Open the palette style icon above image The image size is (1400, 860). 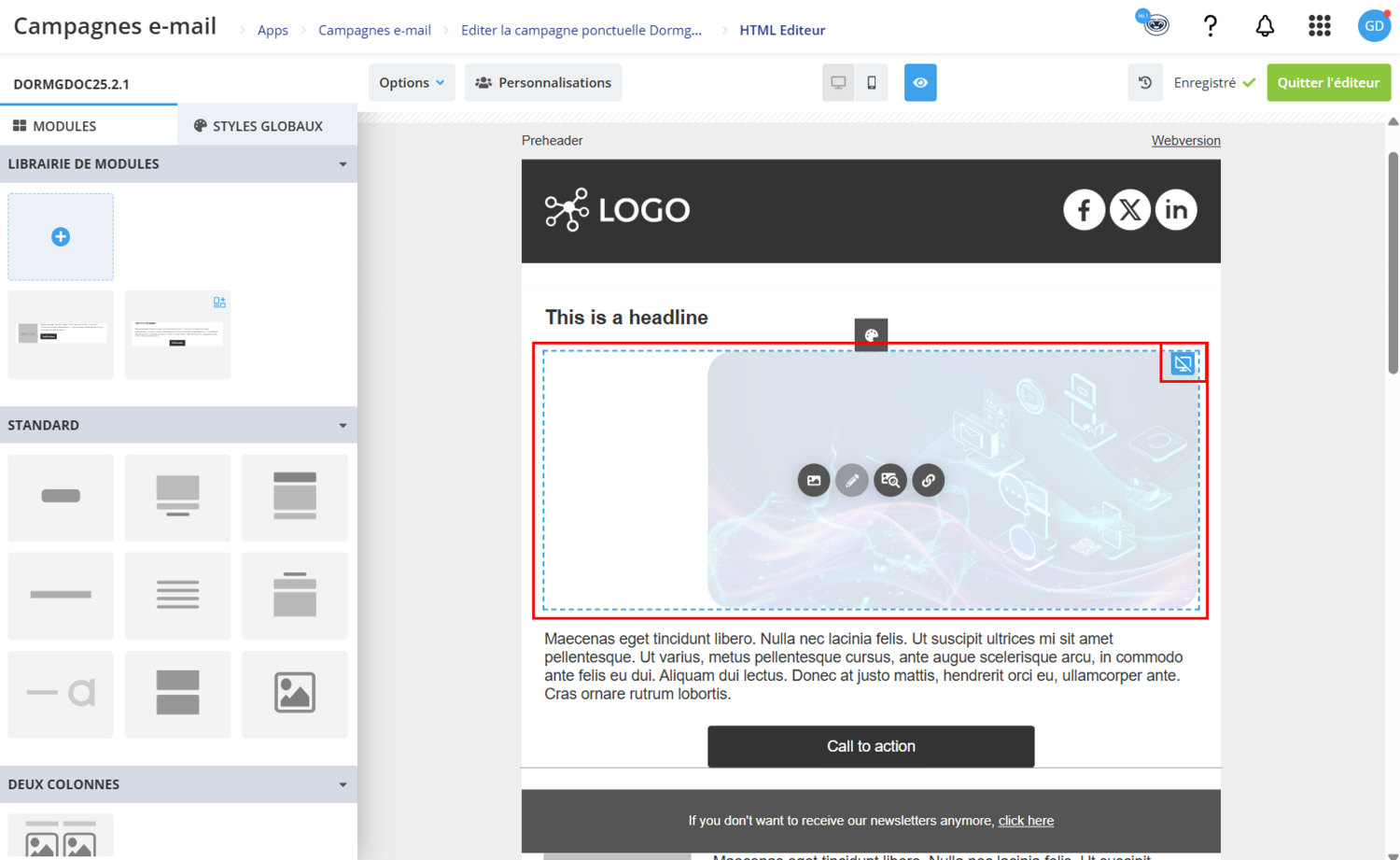(x=871, y=335)
